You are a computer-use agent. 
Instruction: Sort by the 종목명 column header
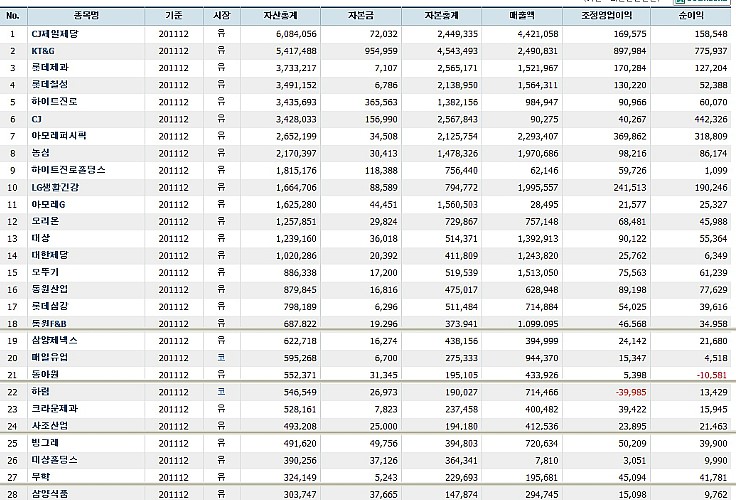86,15
